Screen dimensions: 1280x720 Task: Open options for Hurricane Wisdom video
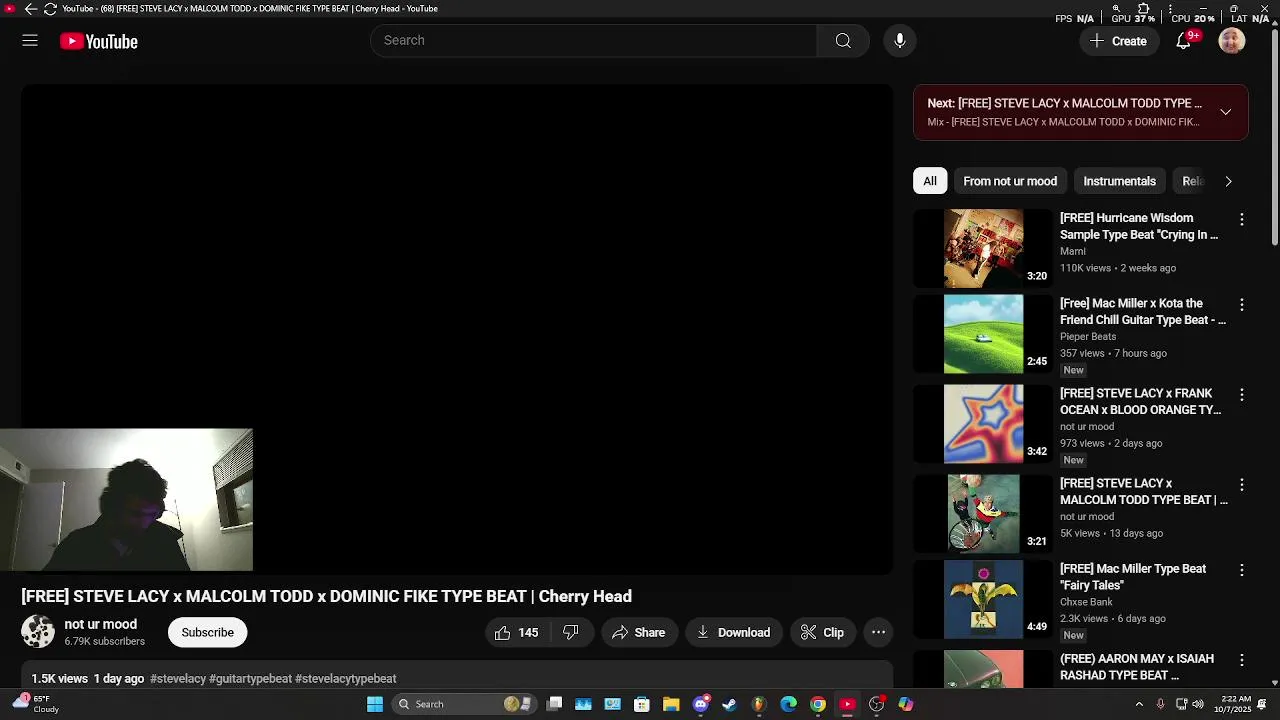1242,219
